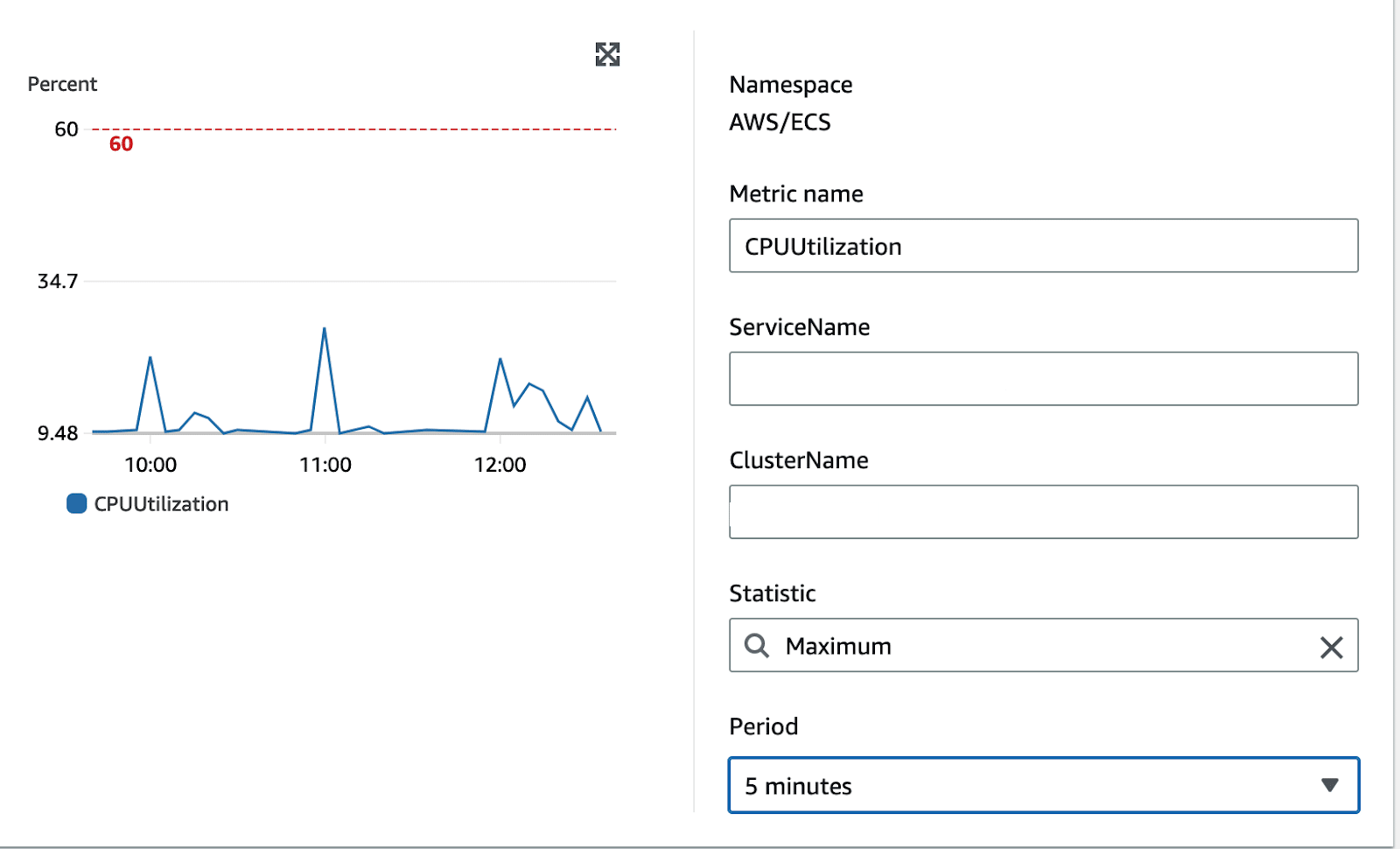Click the Namespace heading

pos(791,85)
